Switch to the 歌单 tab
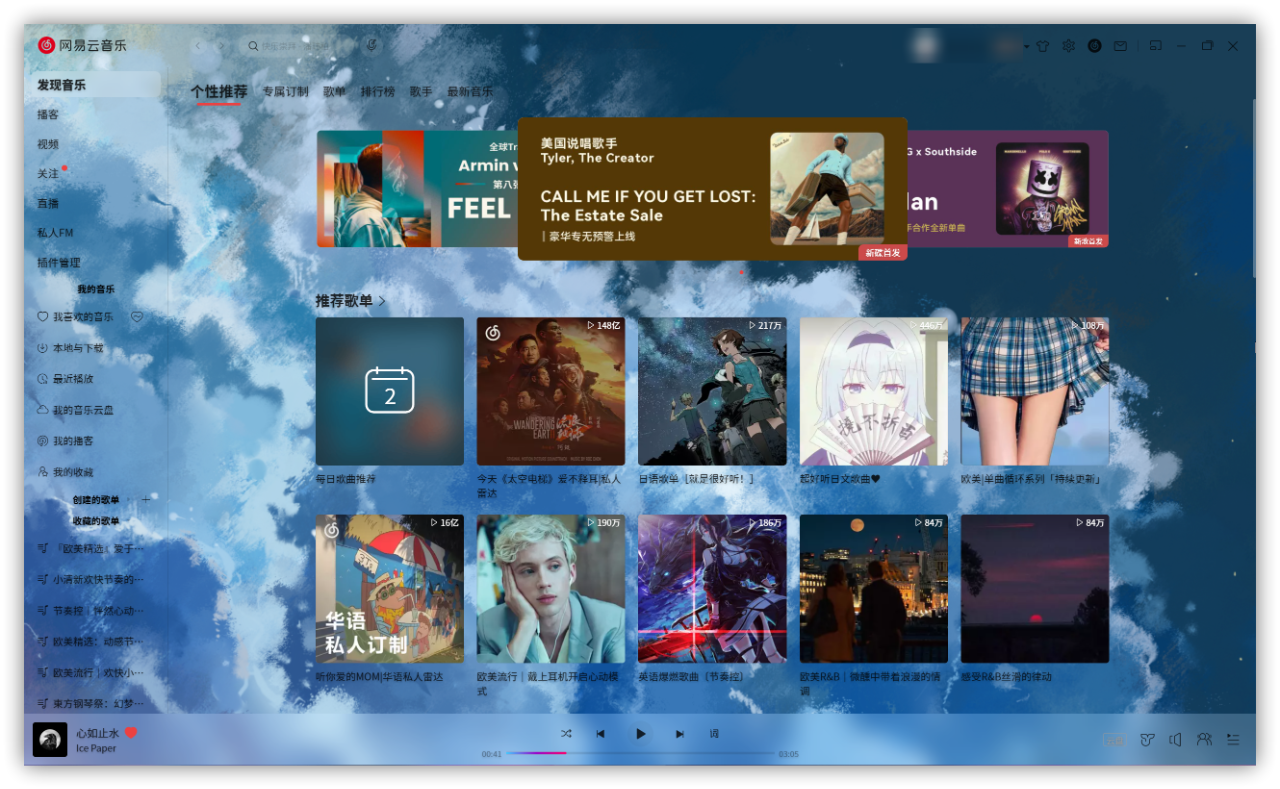The image size is (1280, 789). pyautogui.click(x=334, y=91)
